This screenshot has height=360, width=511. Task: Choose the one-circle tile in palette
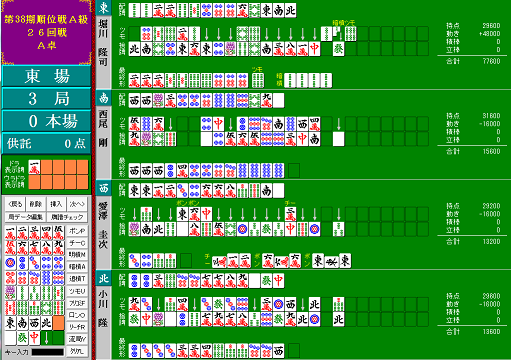pos(10,263)
